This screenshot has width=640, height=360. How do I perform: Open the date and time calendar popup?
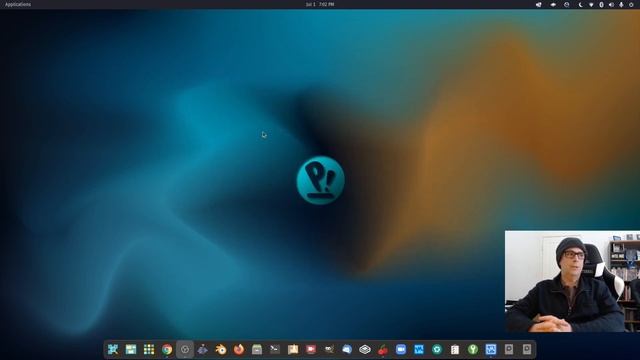click(320, 4)
